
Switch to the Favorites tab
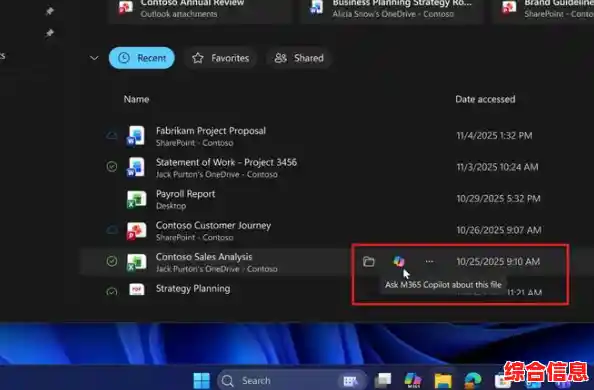(x=221, y=58)
